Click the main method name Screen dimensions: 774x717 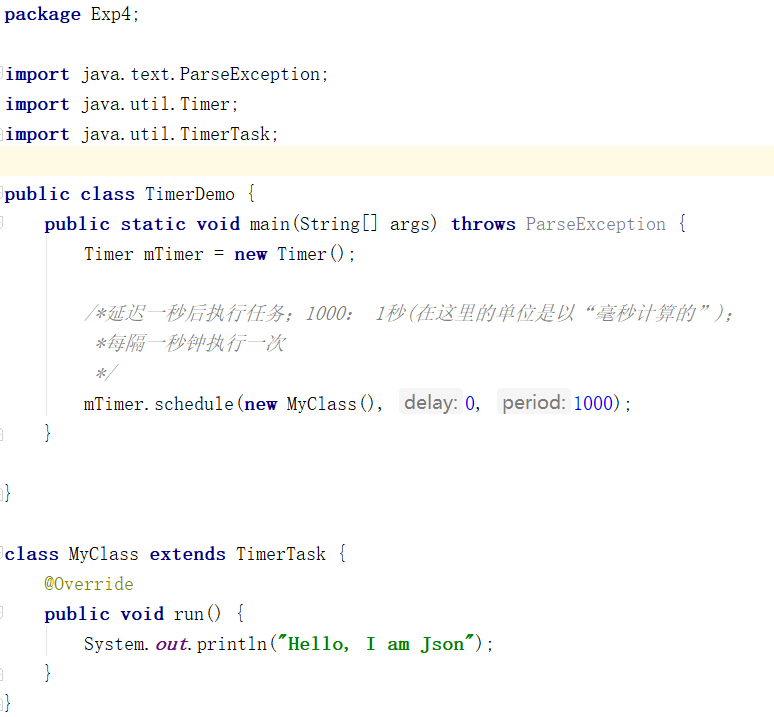click(270, 224)
